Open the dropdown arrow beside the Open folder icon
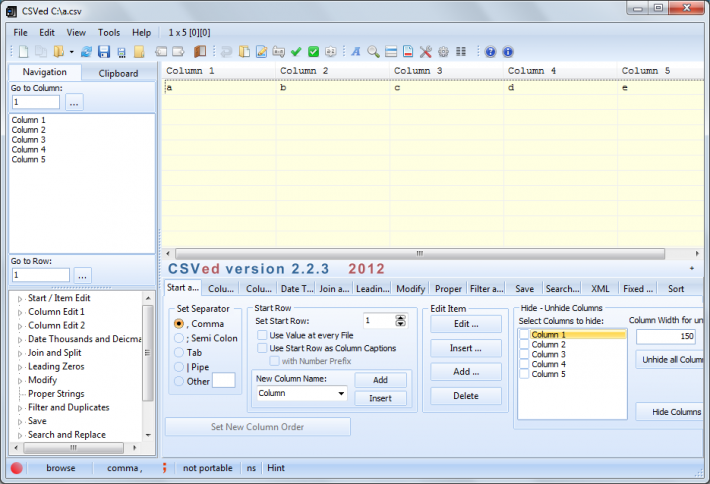The image size is (710, 484). (72, 52)
